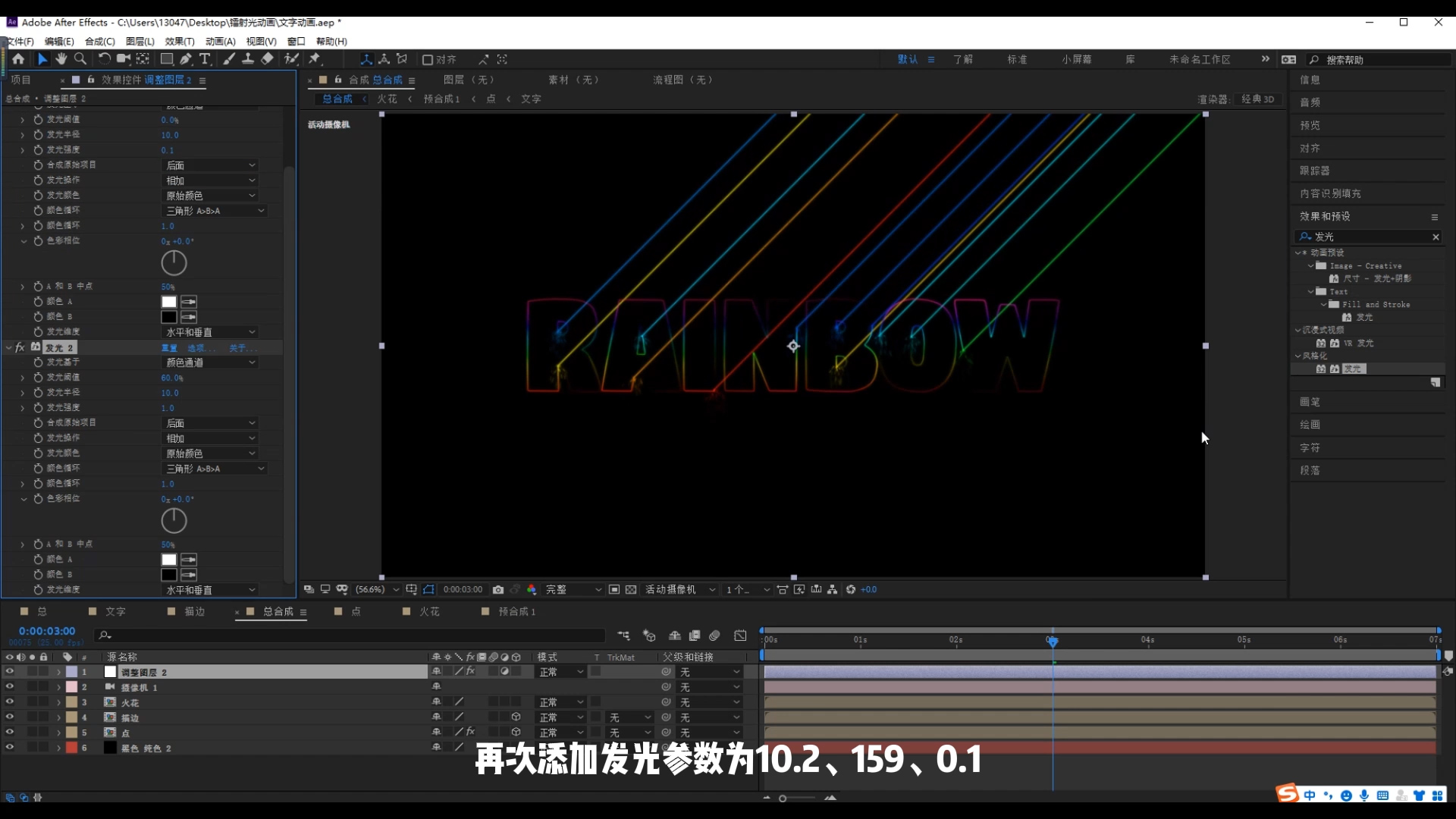Enable motion blur for the 描边 layer

coord(493,717)
